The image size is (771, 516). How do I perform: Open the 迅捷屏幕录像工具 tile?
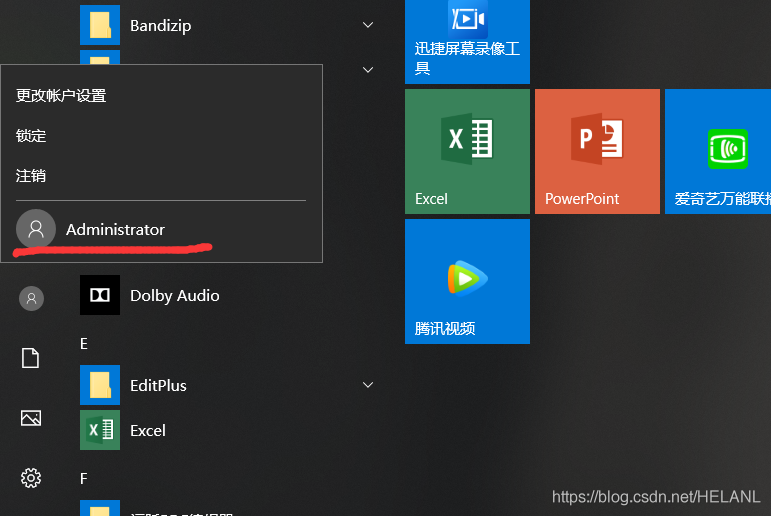pyautogui.click(x=467, y=42)
